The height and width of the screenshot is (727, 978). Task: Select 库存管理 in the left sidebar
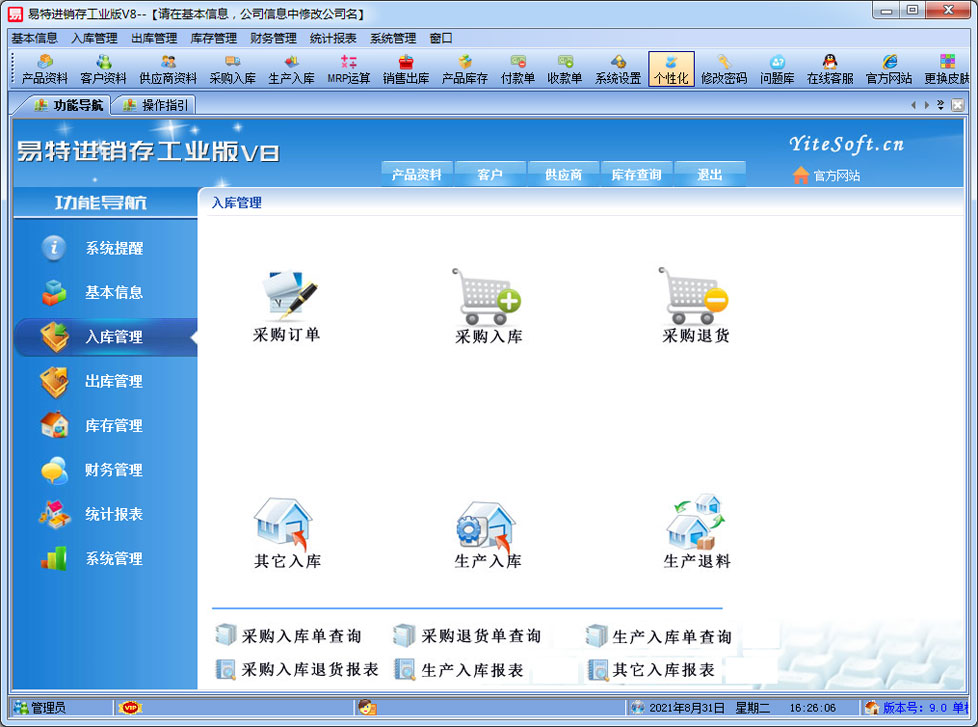coord(113,425)
